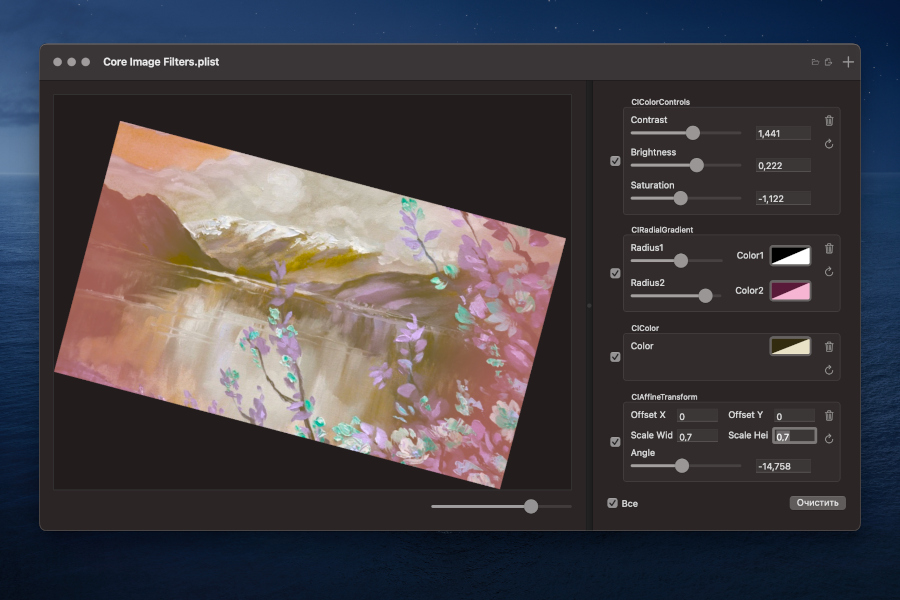Reset the CIColor filter using its reload icon
The width and height of the screenshot is (900, 600).
pyautogui.click(x=829, y=370)
